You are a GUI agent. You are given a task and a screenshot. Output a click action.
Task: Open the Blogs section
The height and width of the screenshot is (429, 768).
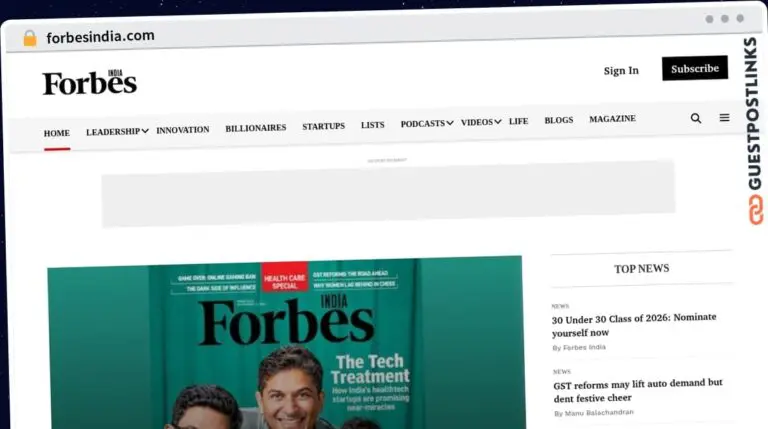[x=559, y=120]
